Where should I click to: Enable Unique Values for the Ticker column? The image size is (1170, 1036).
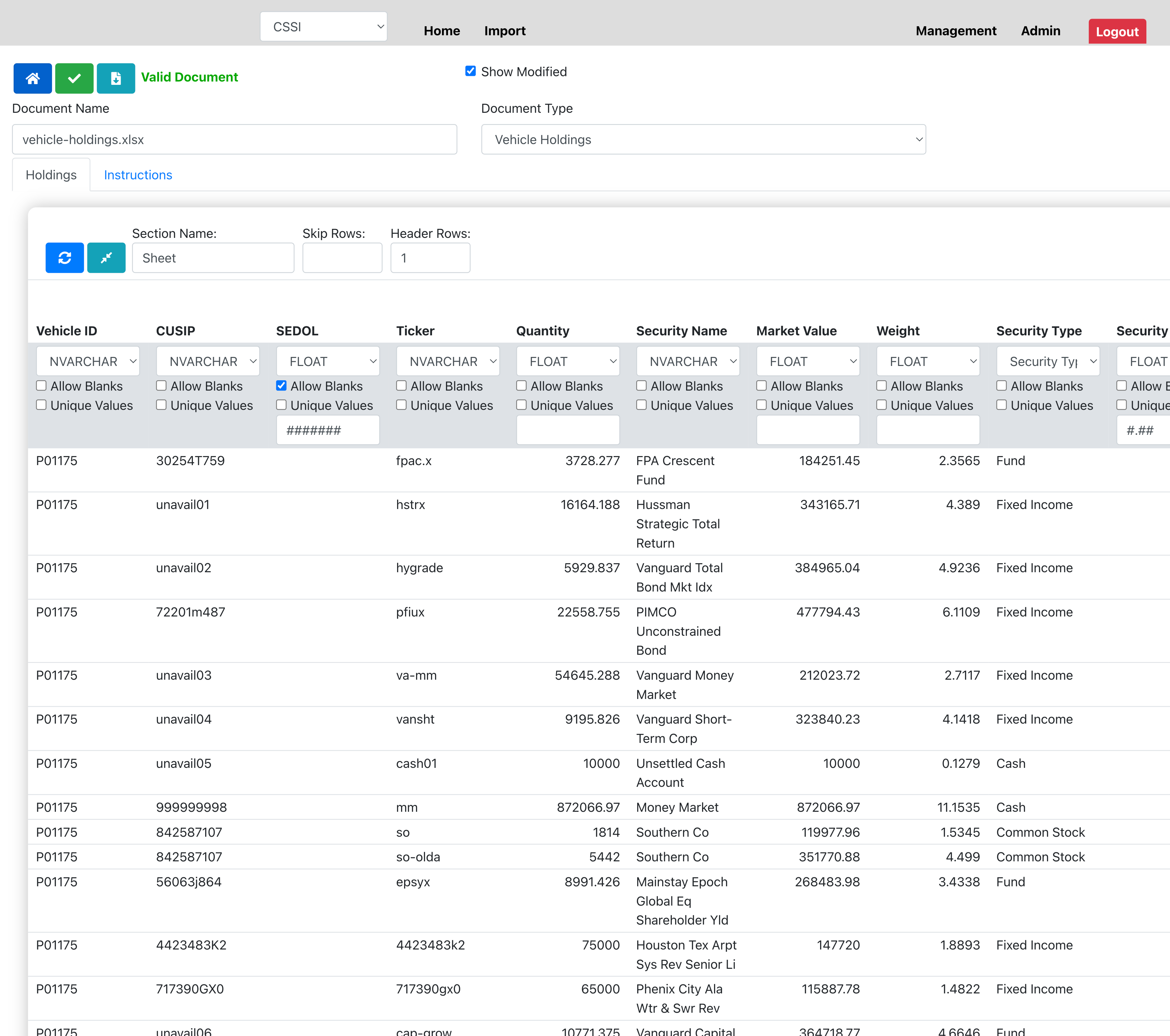click(401, 405)
